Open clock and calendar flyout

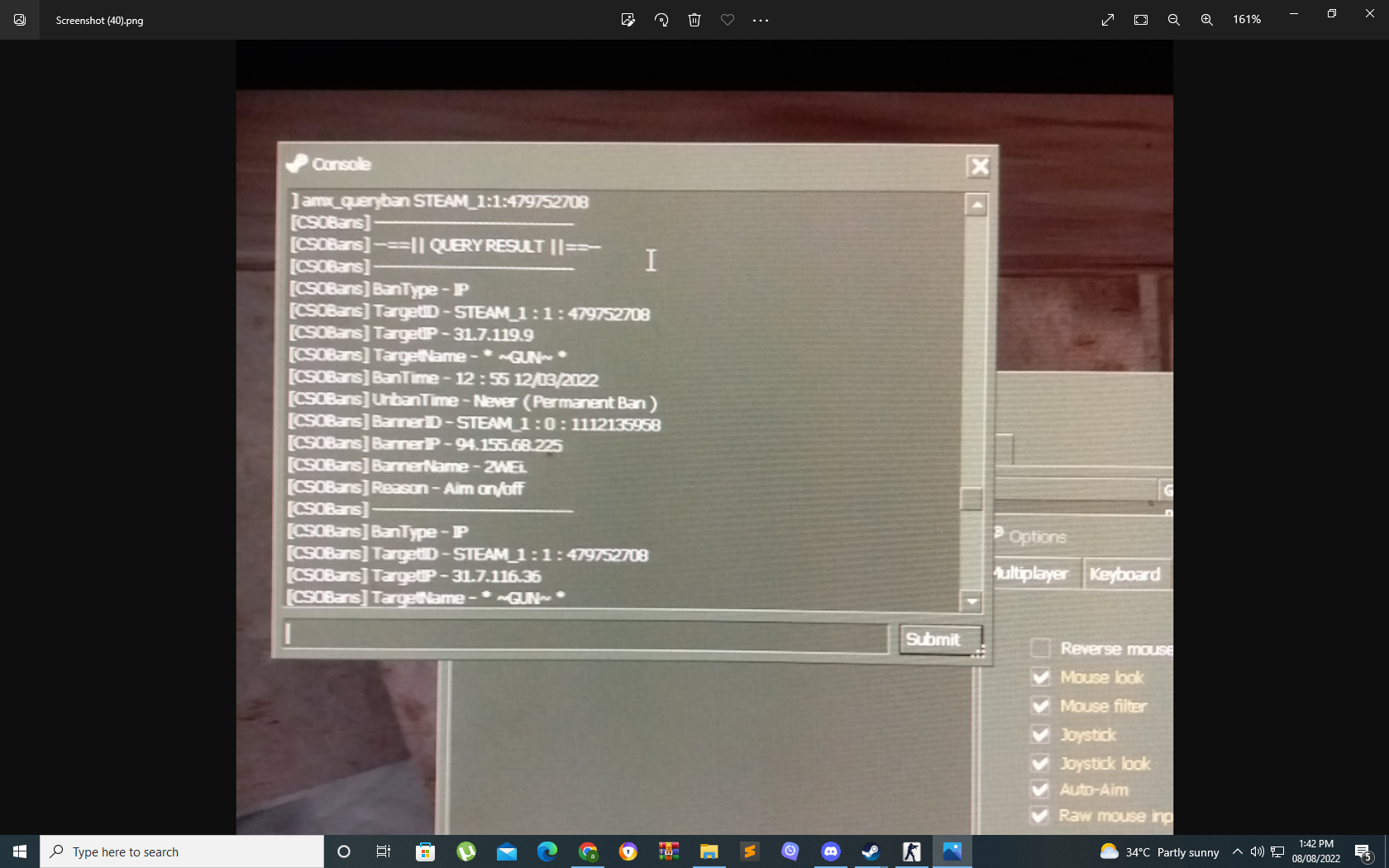[x=1315, y=851]
